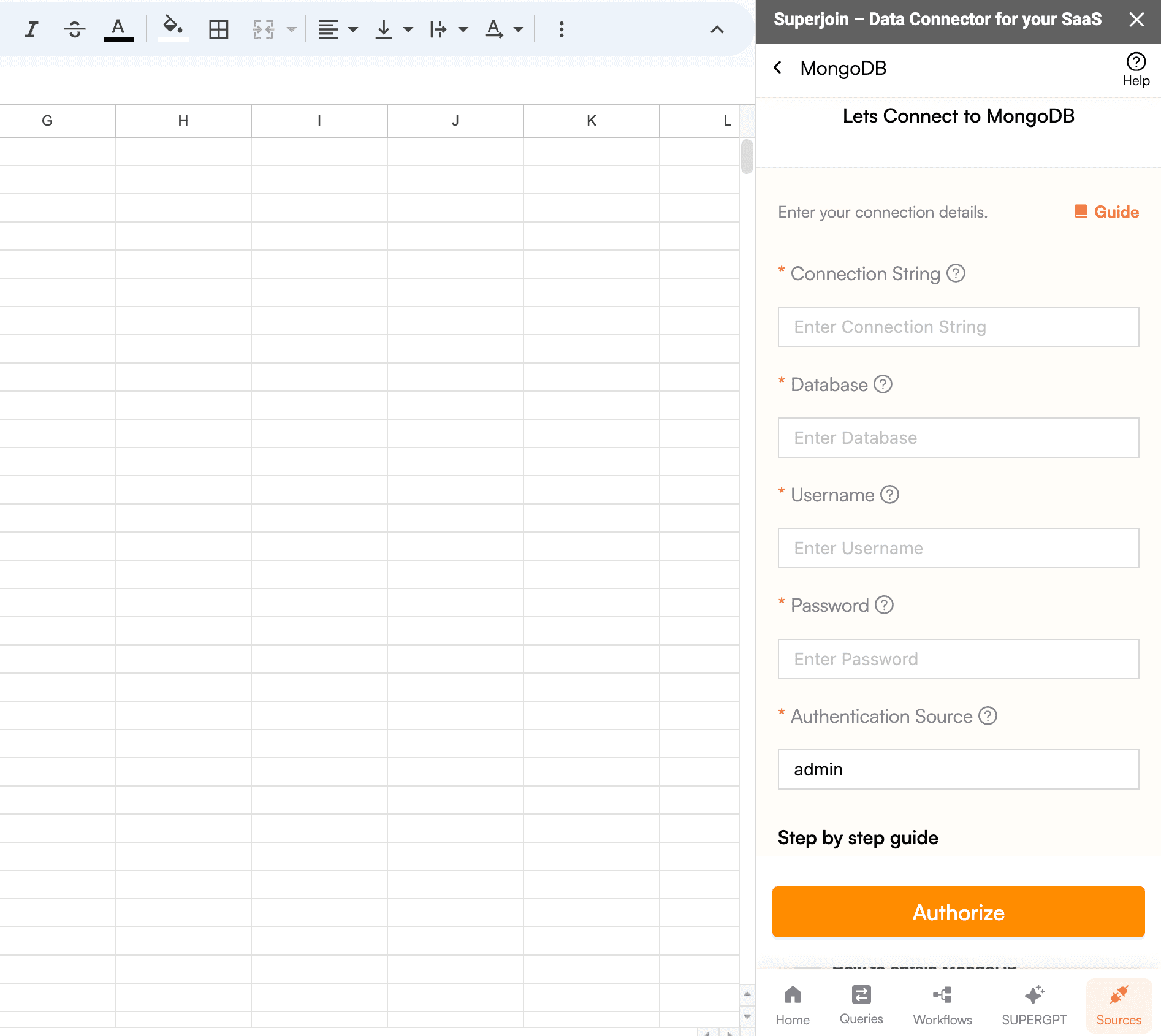Show Username help tooltip icon
This screenshot has width=1161, height=1036.
(x=889, y=494)
